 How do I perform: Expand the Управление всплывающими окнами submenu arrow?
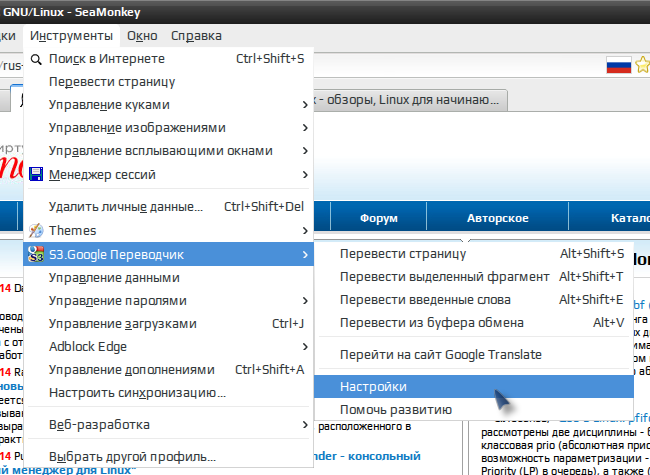305,151
